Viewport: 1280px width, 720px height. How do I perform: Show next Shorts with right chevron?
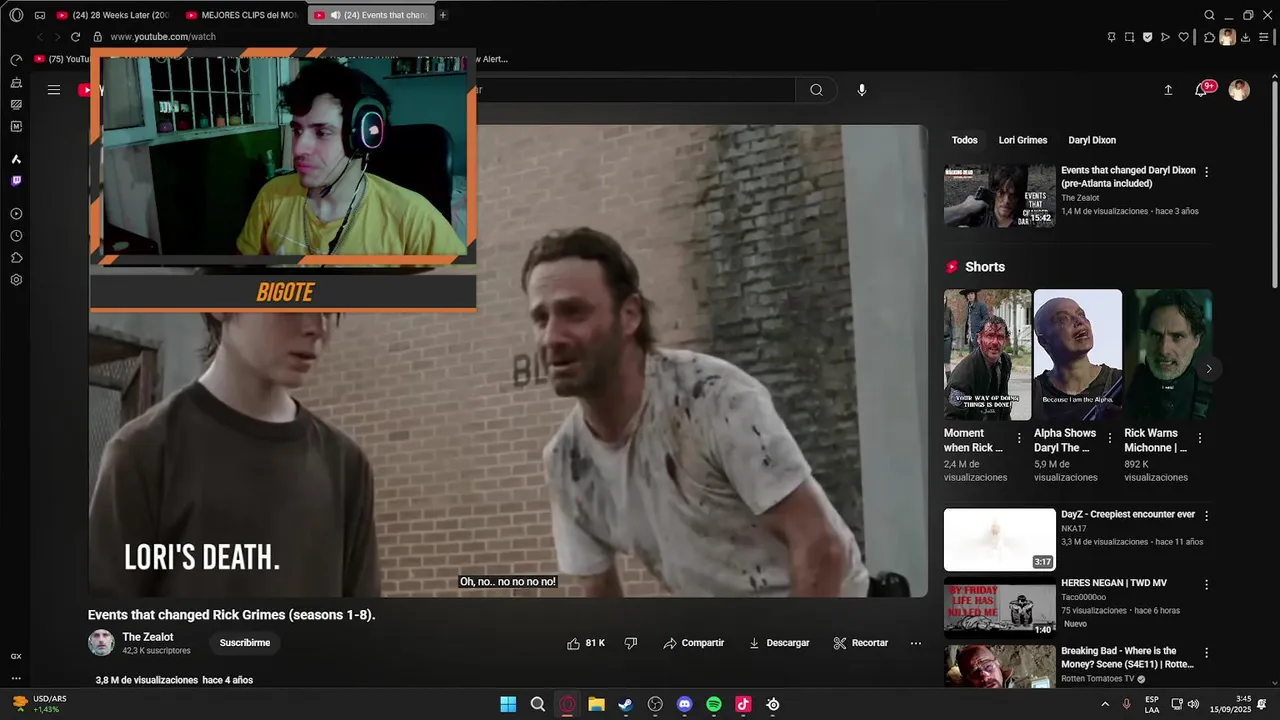click(1208, 368)
